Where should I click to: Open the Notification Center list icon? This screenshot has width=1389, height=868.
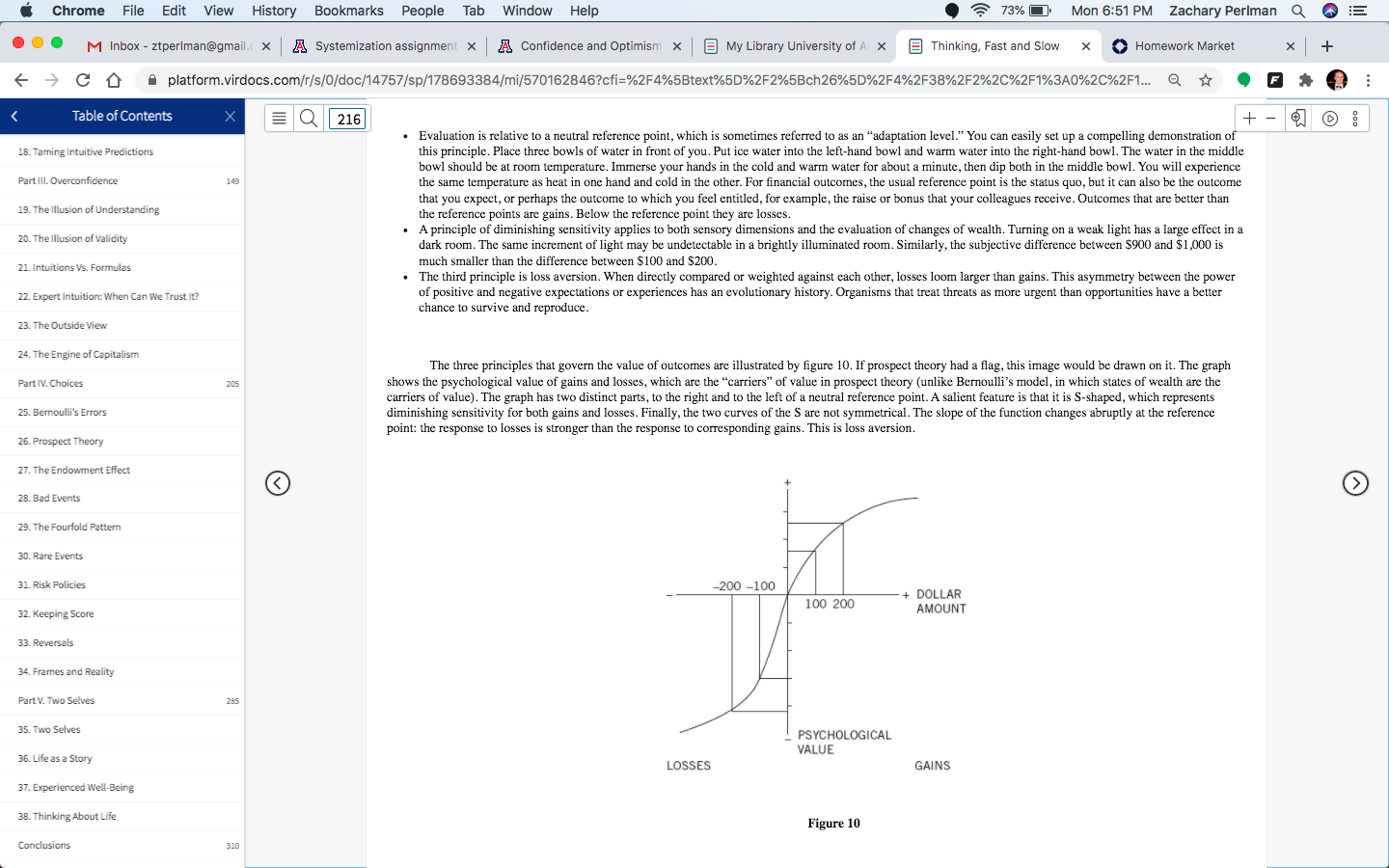pos(1358,11)
